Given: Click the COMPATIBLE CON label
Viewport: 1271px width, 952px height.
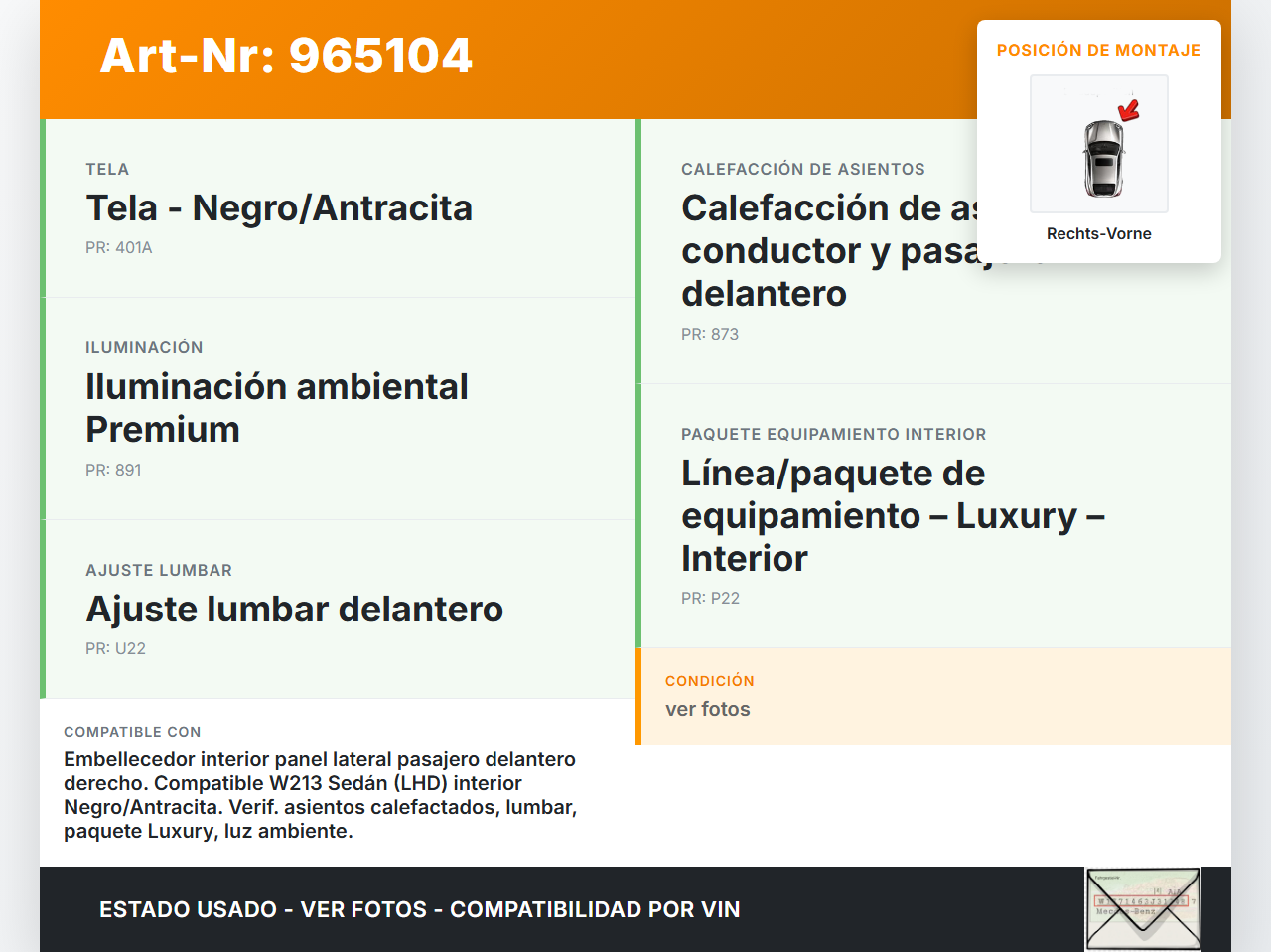Looking at the screenshot, I should pyautogui.click(x=132, y=733).
